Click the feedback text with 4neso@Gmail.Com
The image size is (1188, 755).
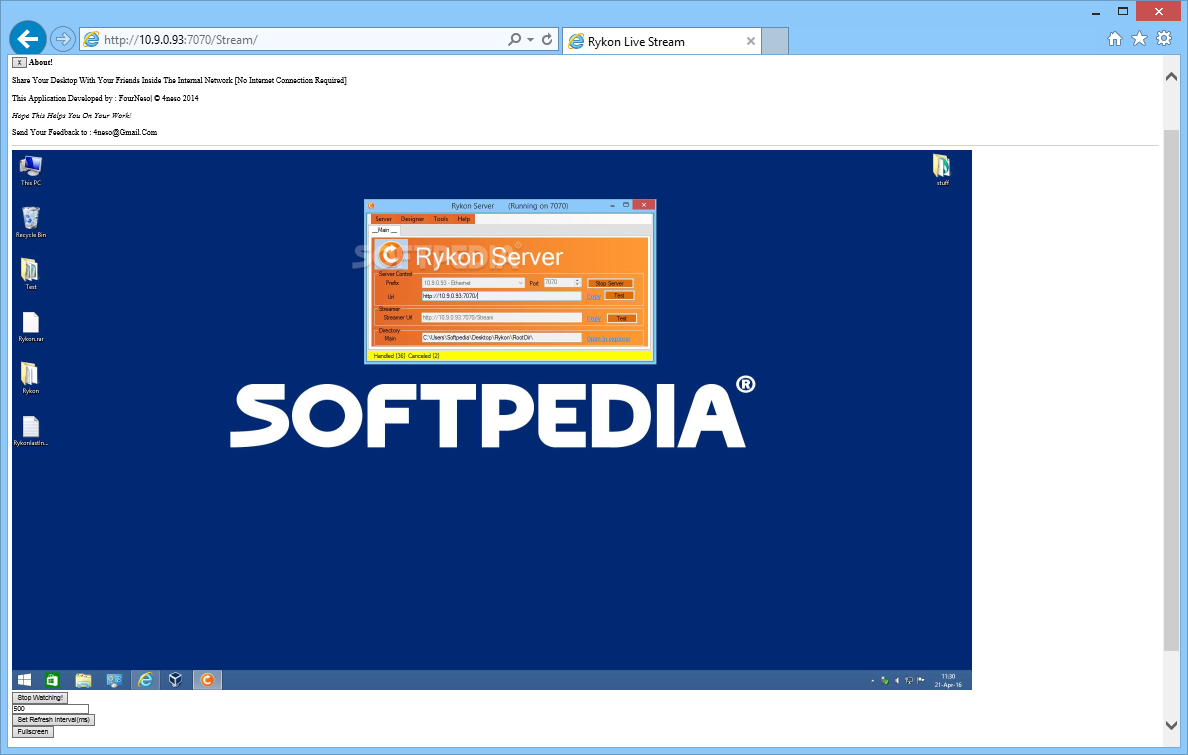tap(85, 132)
